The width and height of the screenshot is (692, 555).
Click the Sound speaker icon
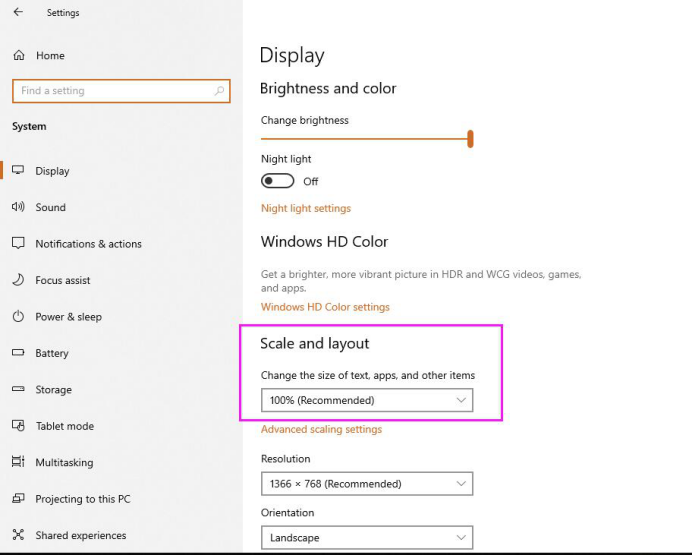pos(18,207)
